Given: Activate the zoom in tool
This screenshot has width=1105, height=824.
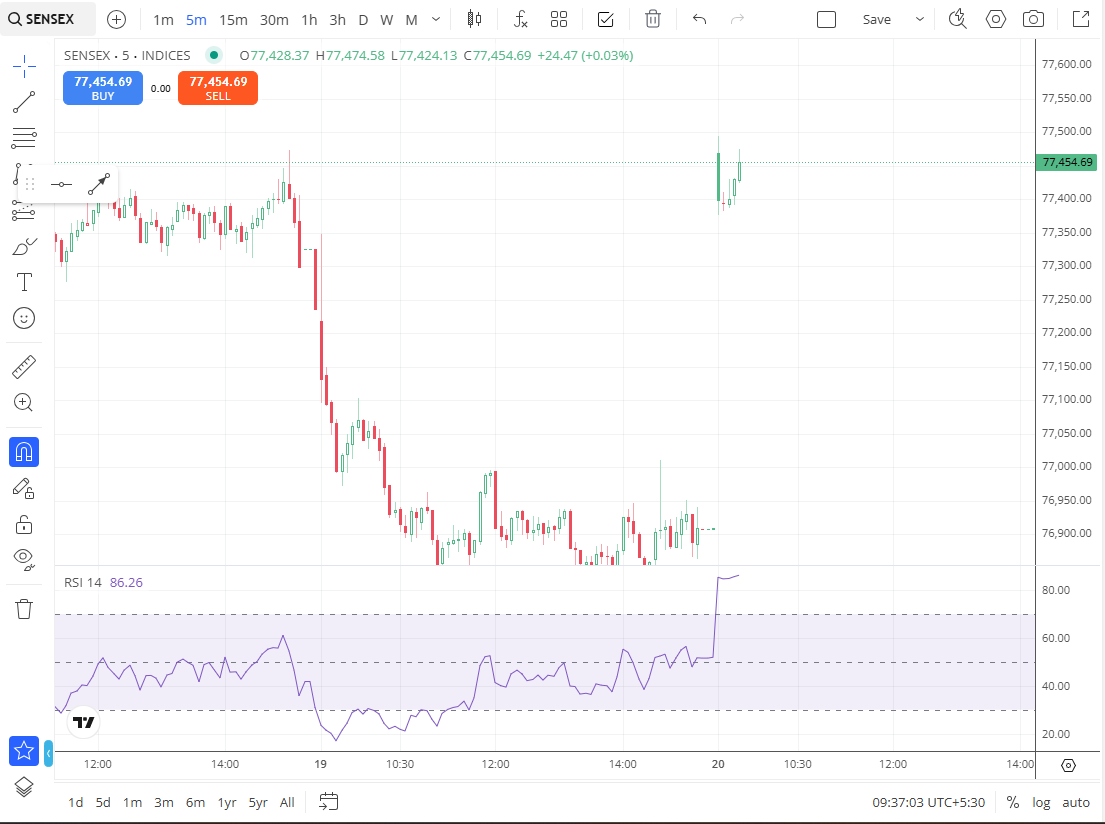Looking at the screenshot, I should point(24,402).
